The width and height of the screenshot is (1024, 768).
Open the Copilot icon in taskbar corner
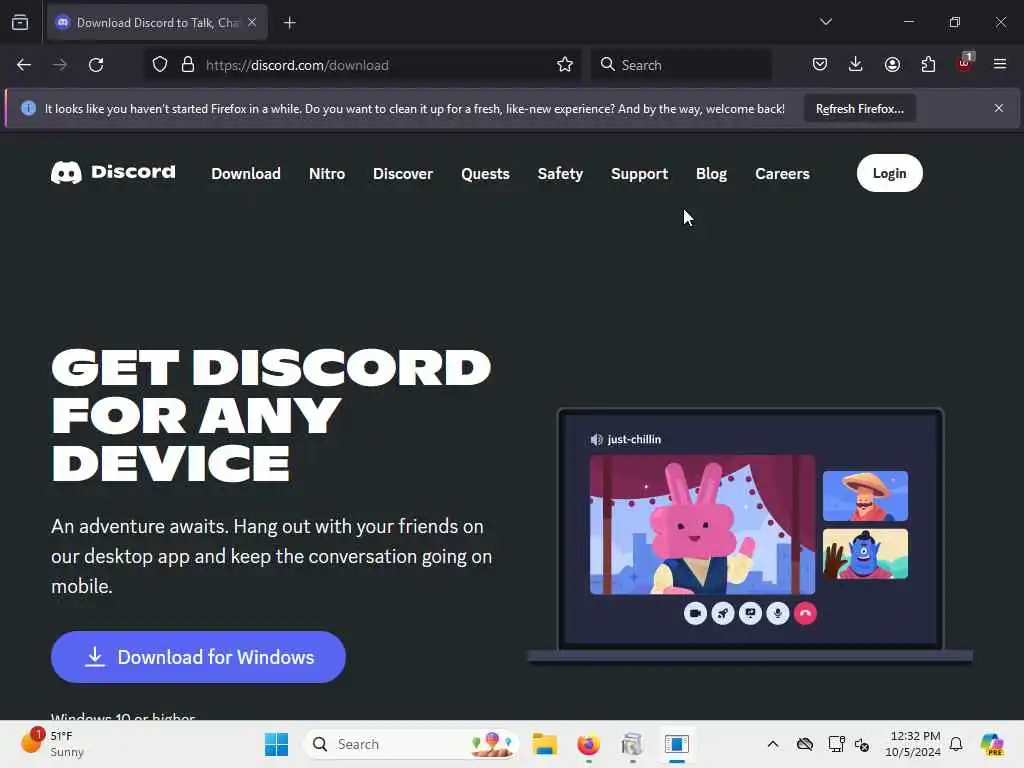pyautogui.click(x=992, y=744)
